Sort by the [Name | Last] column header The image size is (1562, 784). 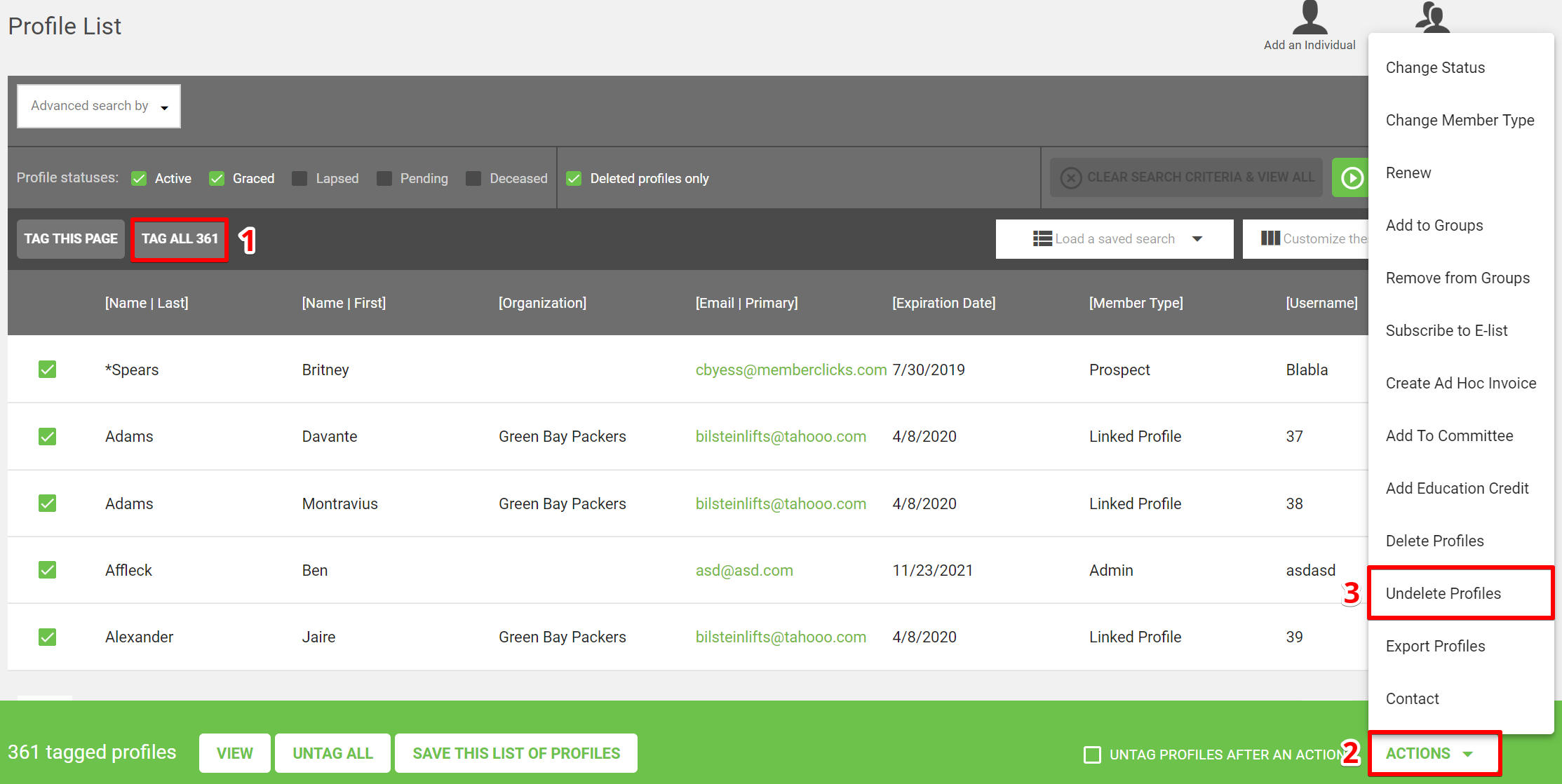pos(147,303)
